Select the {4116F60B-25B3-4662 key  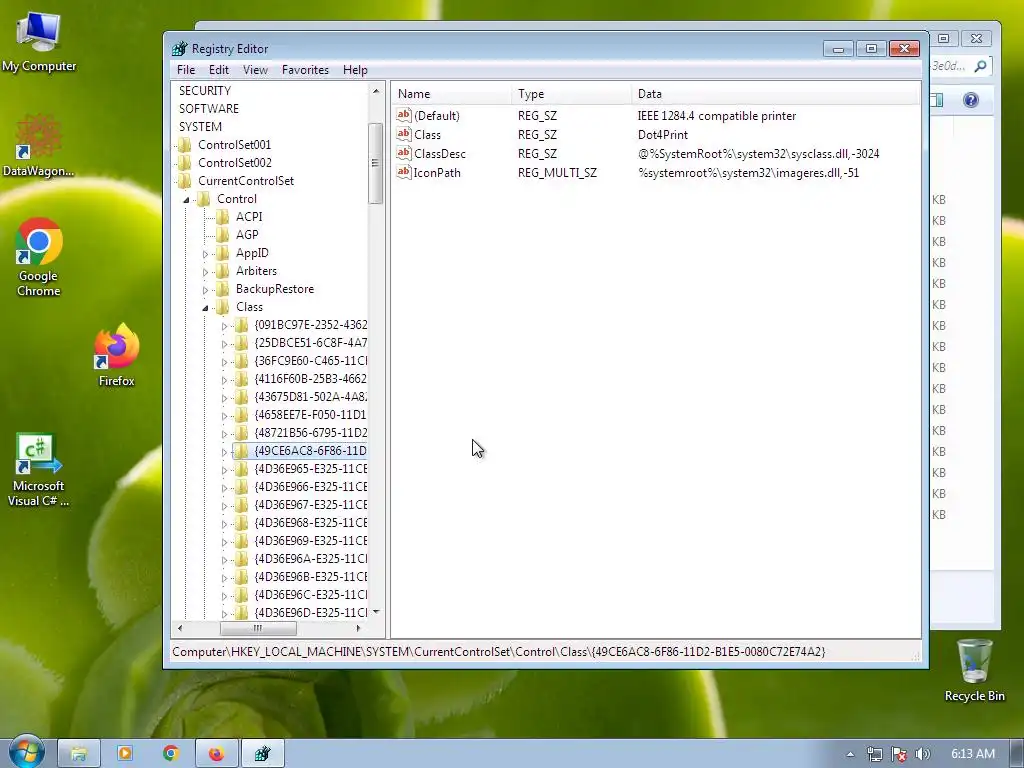pyautogui.click(x=310, y=379)
